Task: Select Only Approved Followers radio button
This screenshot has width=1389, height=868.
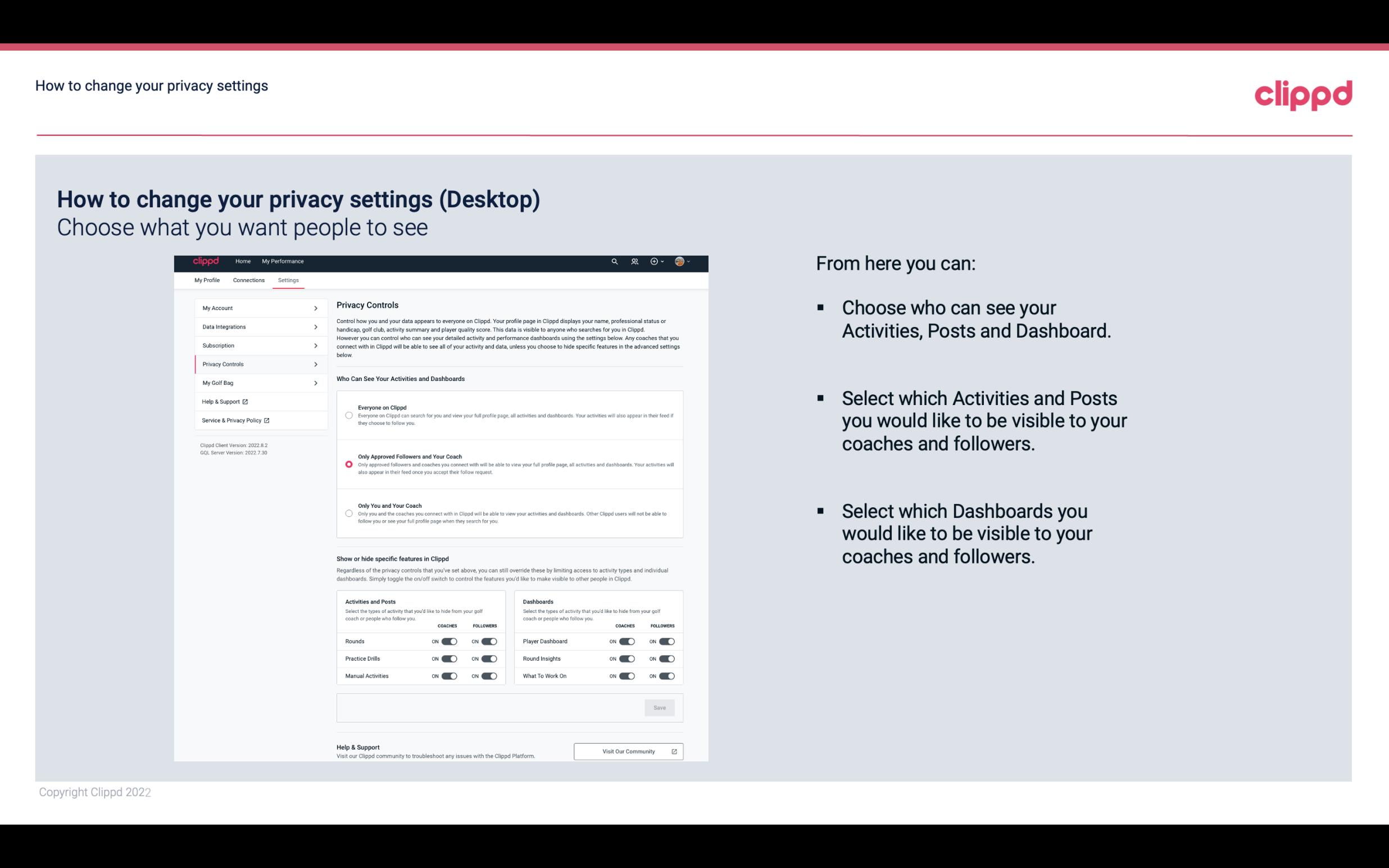Action: coord(348,464)
